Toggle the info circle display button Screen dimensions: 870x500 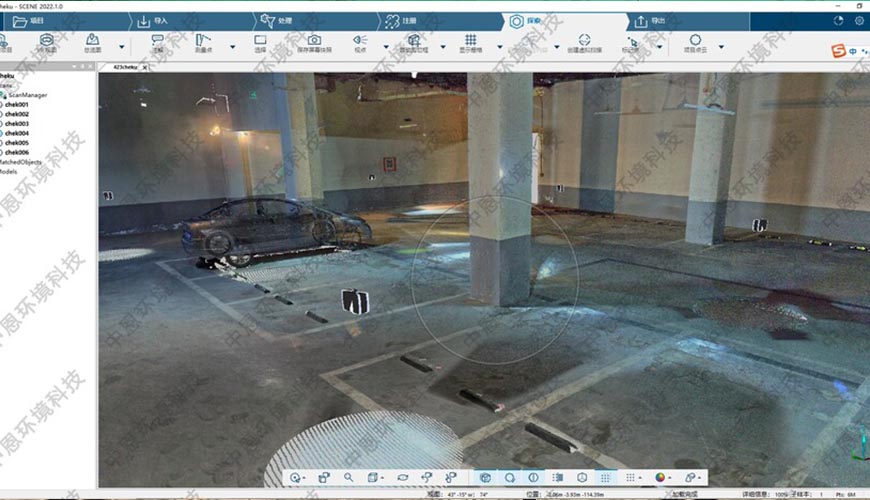coord(533,477)
